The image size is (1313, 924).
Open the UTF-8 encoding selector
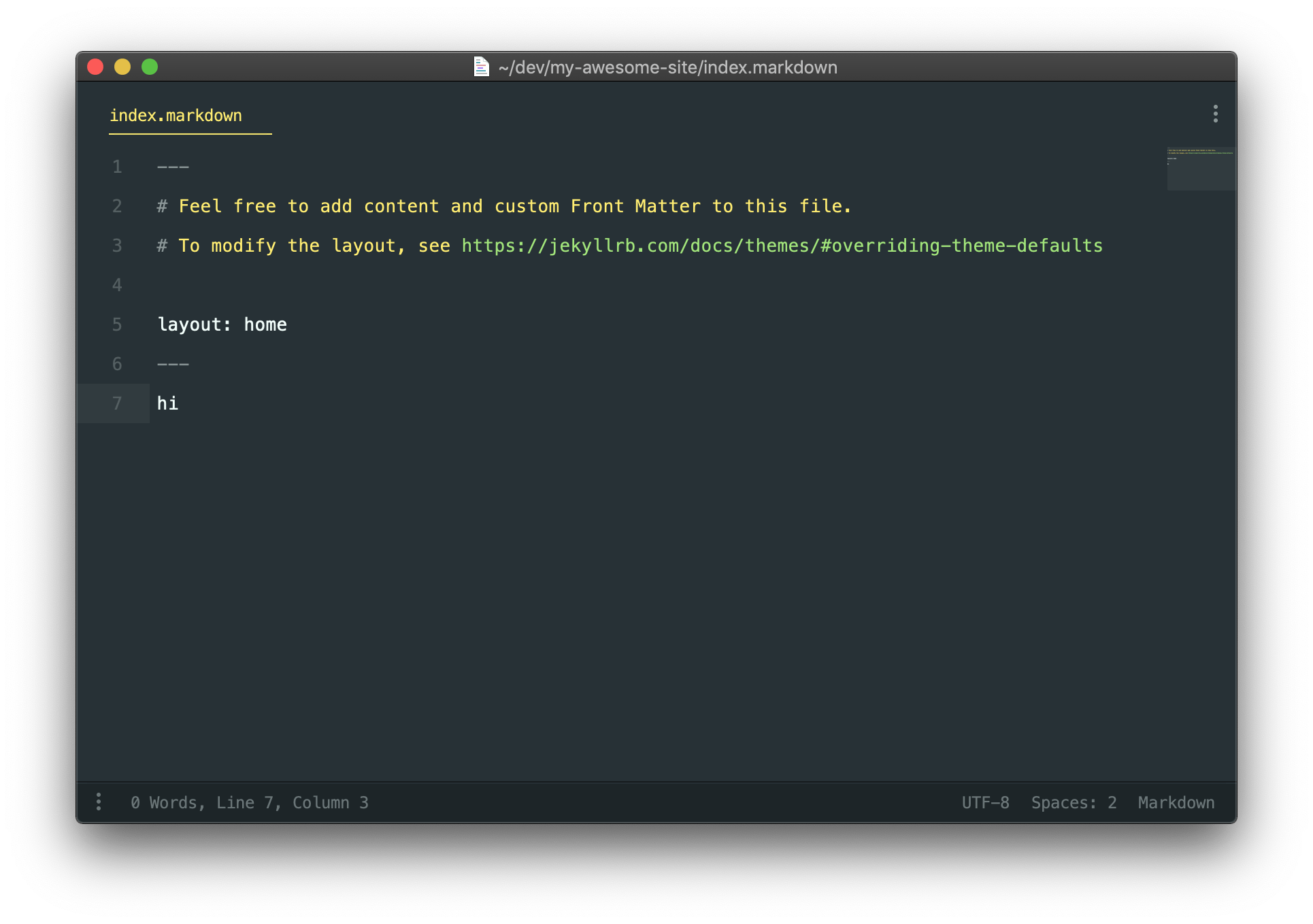985,802
